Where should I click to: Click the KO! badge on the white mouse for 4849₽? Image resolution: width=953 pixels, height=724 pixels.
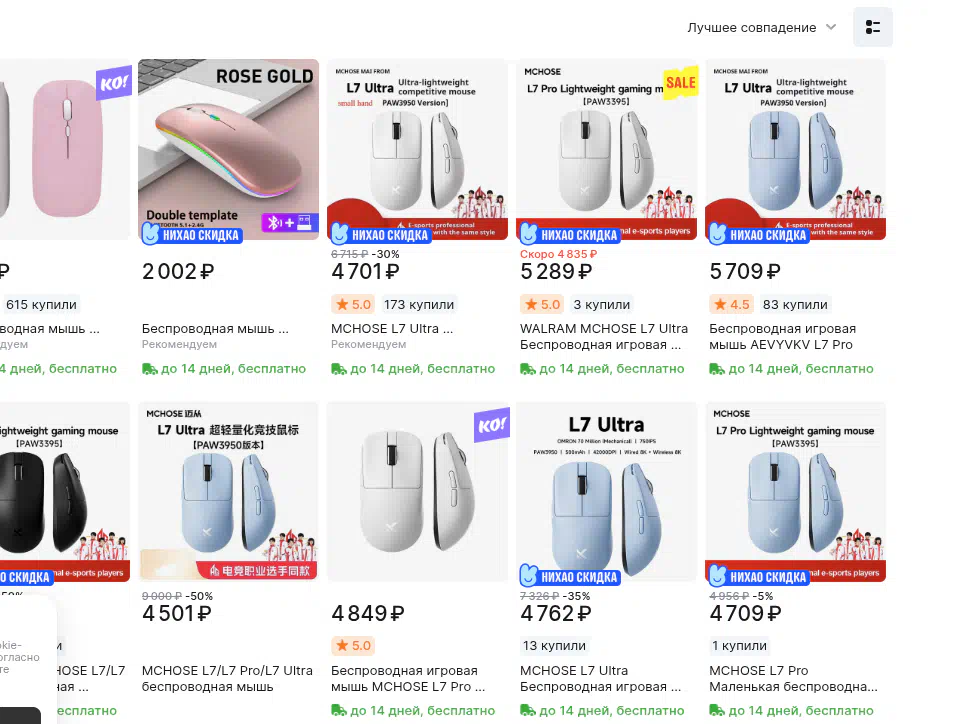[x=492, y=424]
